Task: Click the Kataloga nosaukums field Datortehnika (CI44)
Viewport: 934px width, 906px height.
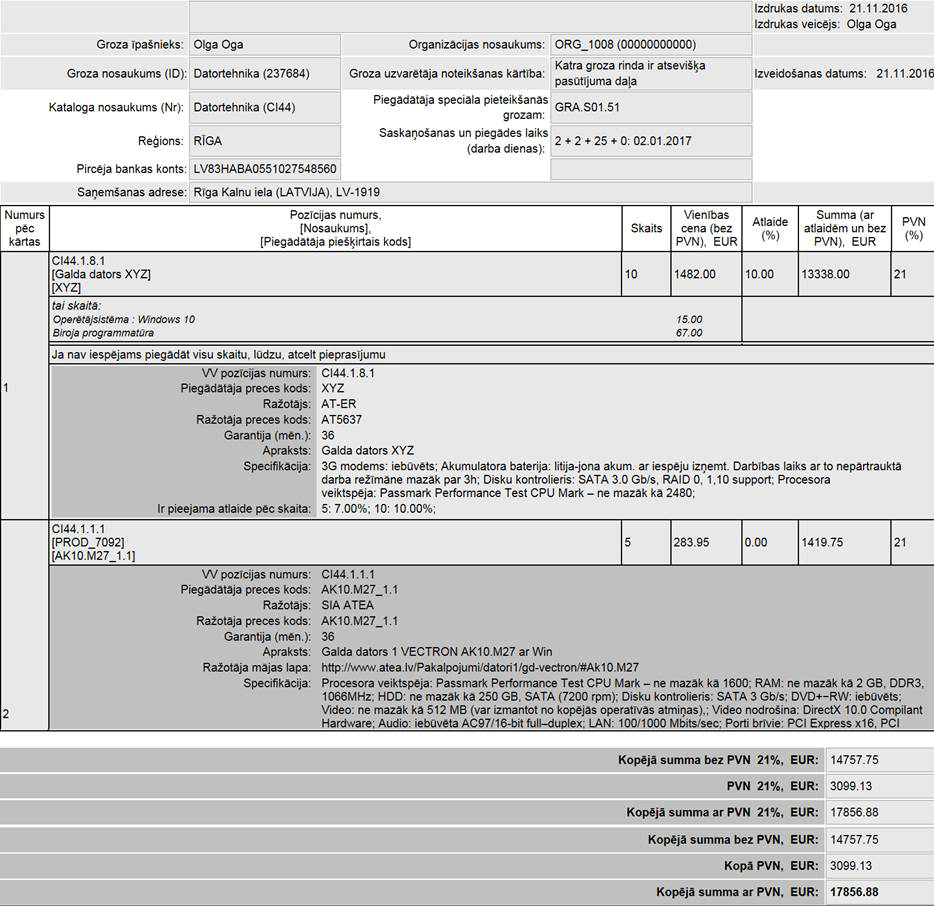Action: pyautogui.click(x=264, y=107)
